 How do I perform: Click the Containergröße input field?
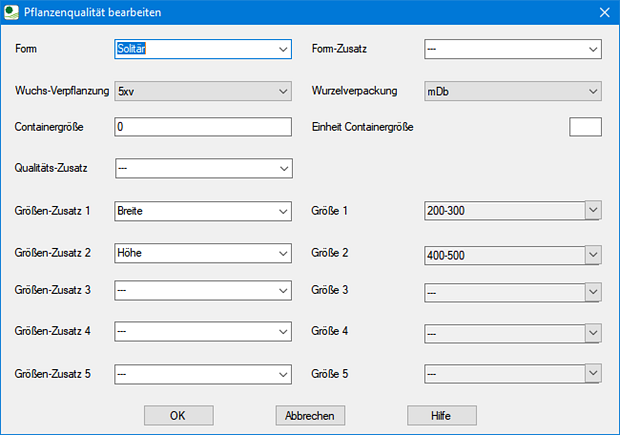pyautogui.click(x=203, y=127)
